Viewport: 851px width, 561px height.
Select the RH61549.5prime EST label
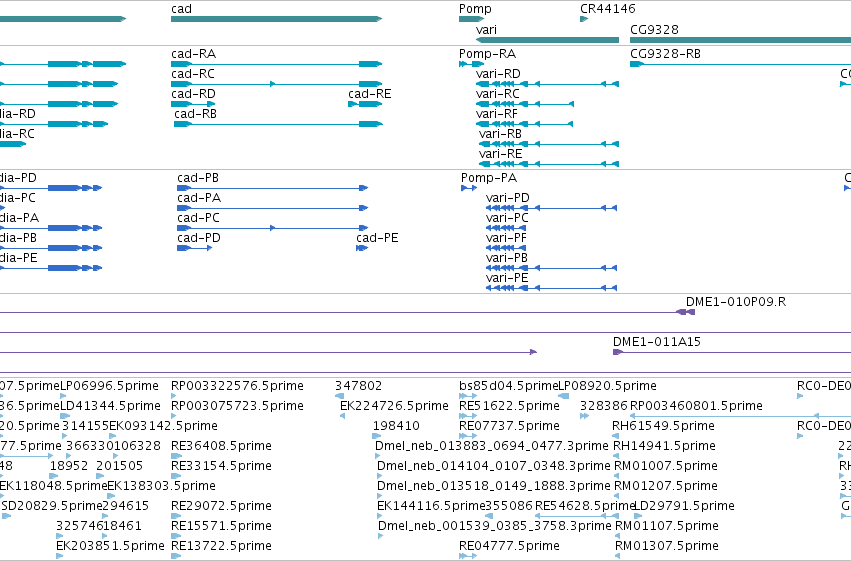[663, 426]
